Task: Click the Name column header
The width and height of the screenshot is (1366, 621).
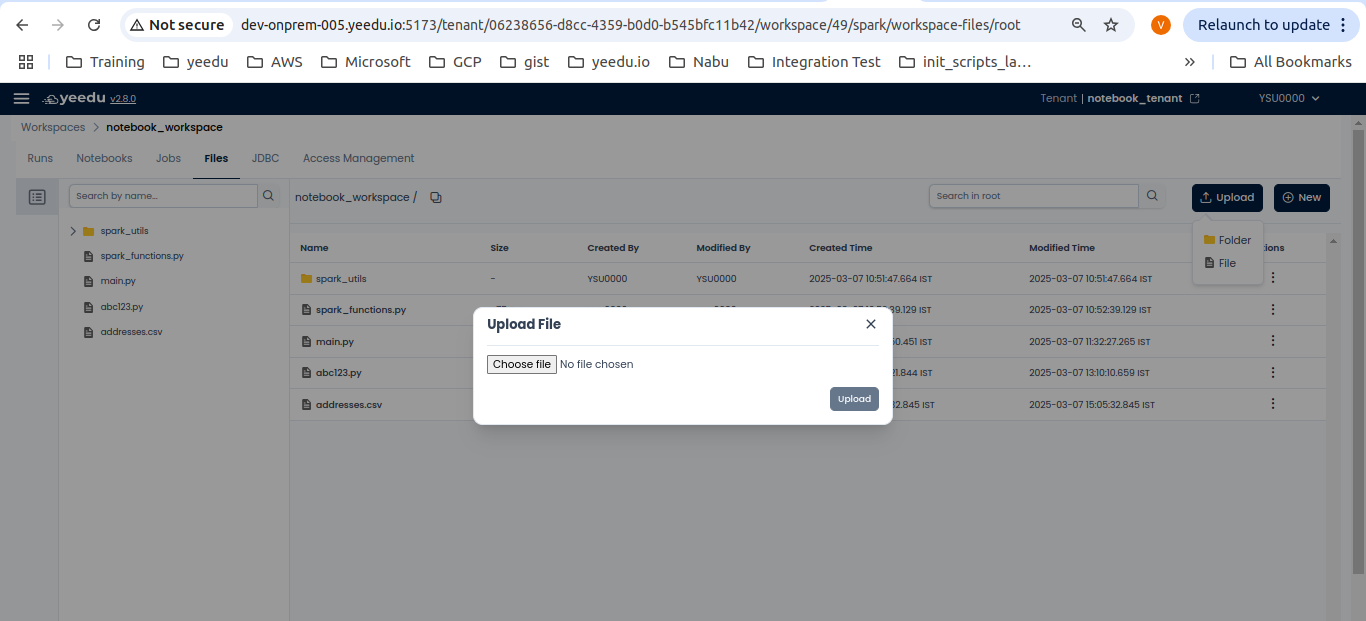Action: 314,248
